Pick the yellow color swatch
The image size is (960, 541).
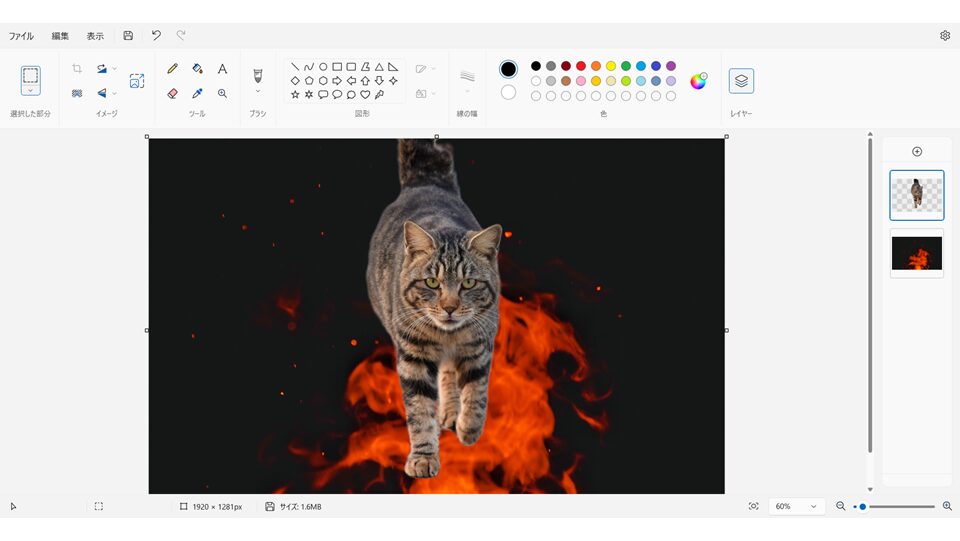point(611,66)
